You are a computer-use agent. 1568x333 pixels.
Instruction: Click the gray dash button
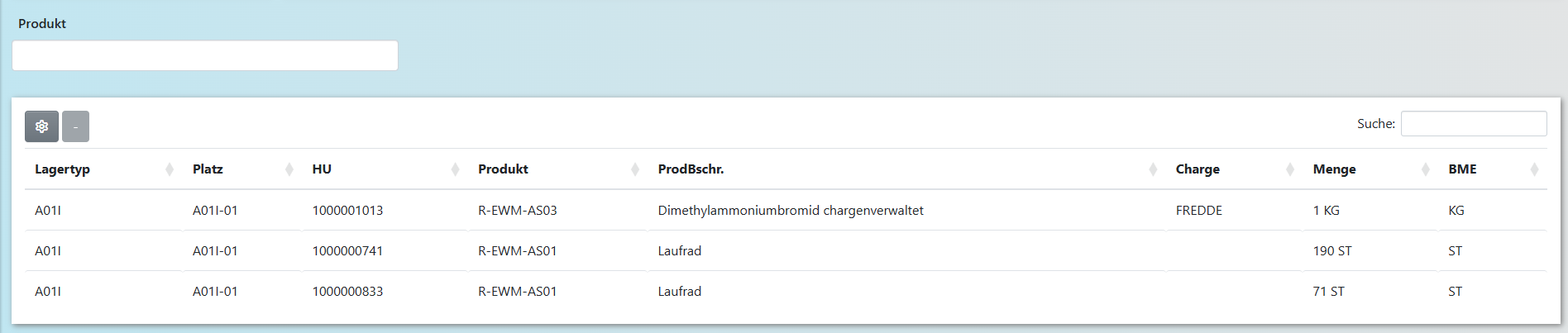pos(75,126)
